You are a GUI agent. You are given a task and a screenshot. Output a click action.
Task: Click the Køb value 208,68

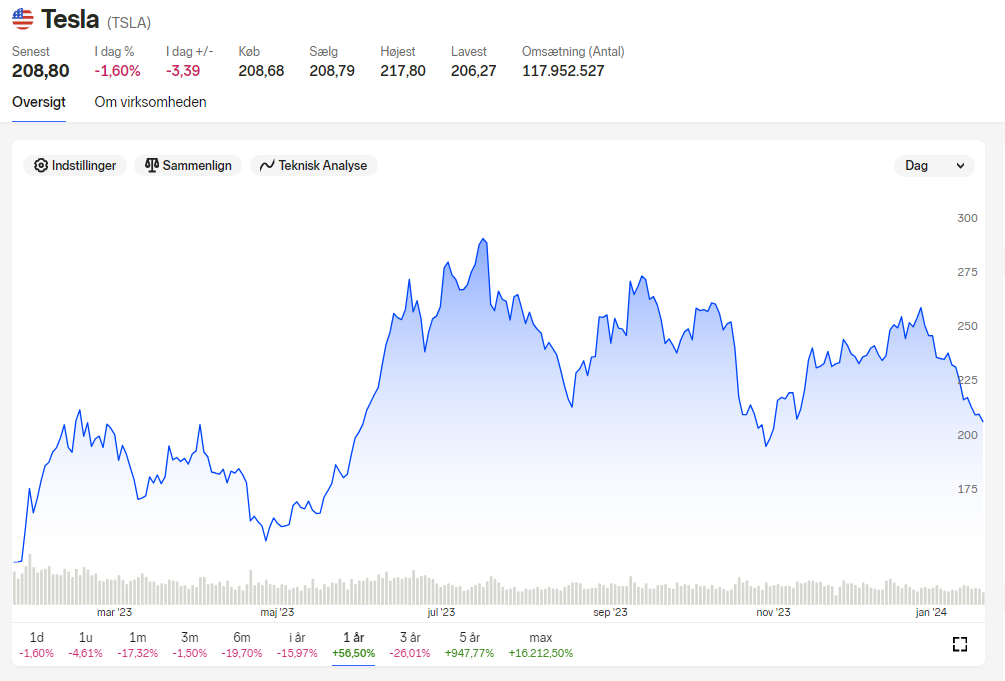[x=262, y=71]
